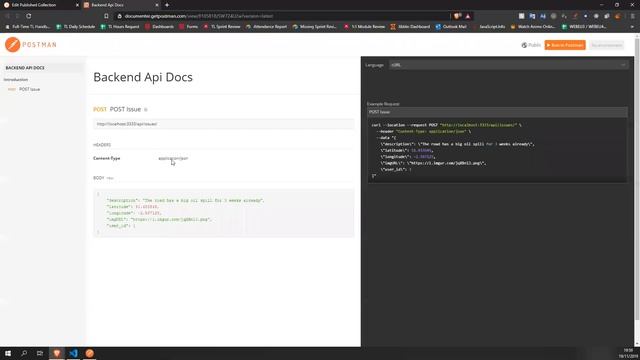Close the Backend Api Docs browser tab
Viewport: 640px width, 360px height.
pyautogui.click(x=157, y=5)
